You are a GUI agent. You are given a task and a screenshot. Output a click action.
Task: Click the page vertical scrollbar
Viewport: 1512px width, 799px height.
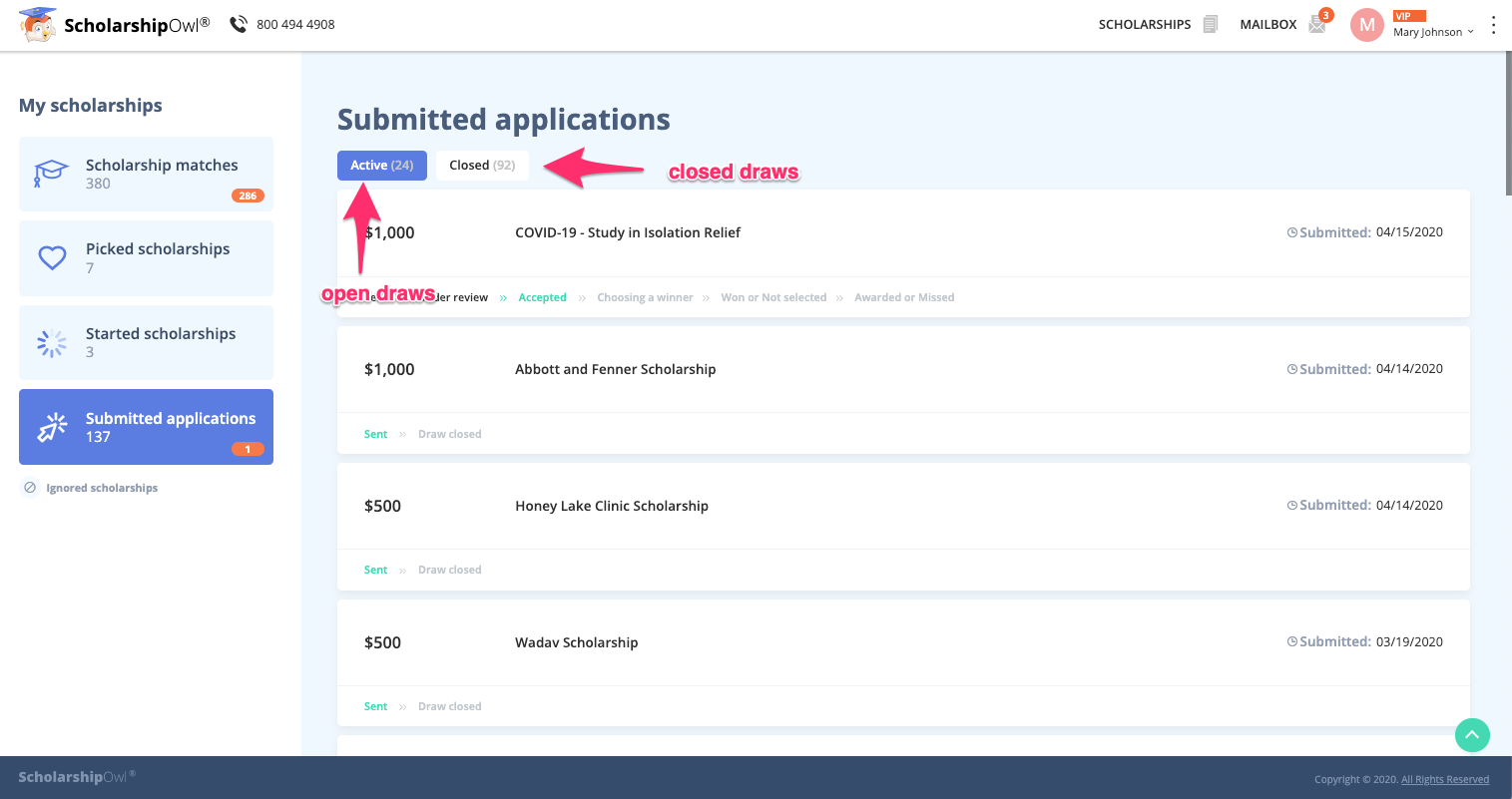[x=1508, y=124]
